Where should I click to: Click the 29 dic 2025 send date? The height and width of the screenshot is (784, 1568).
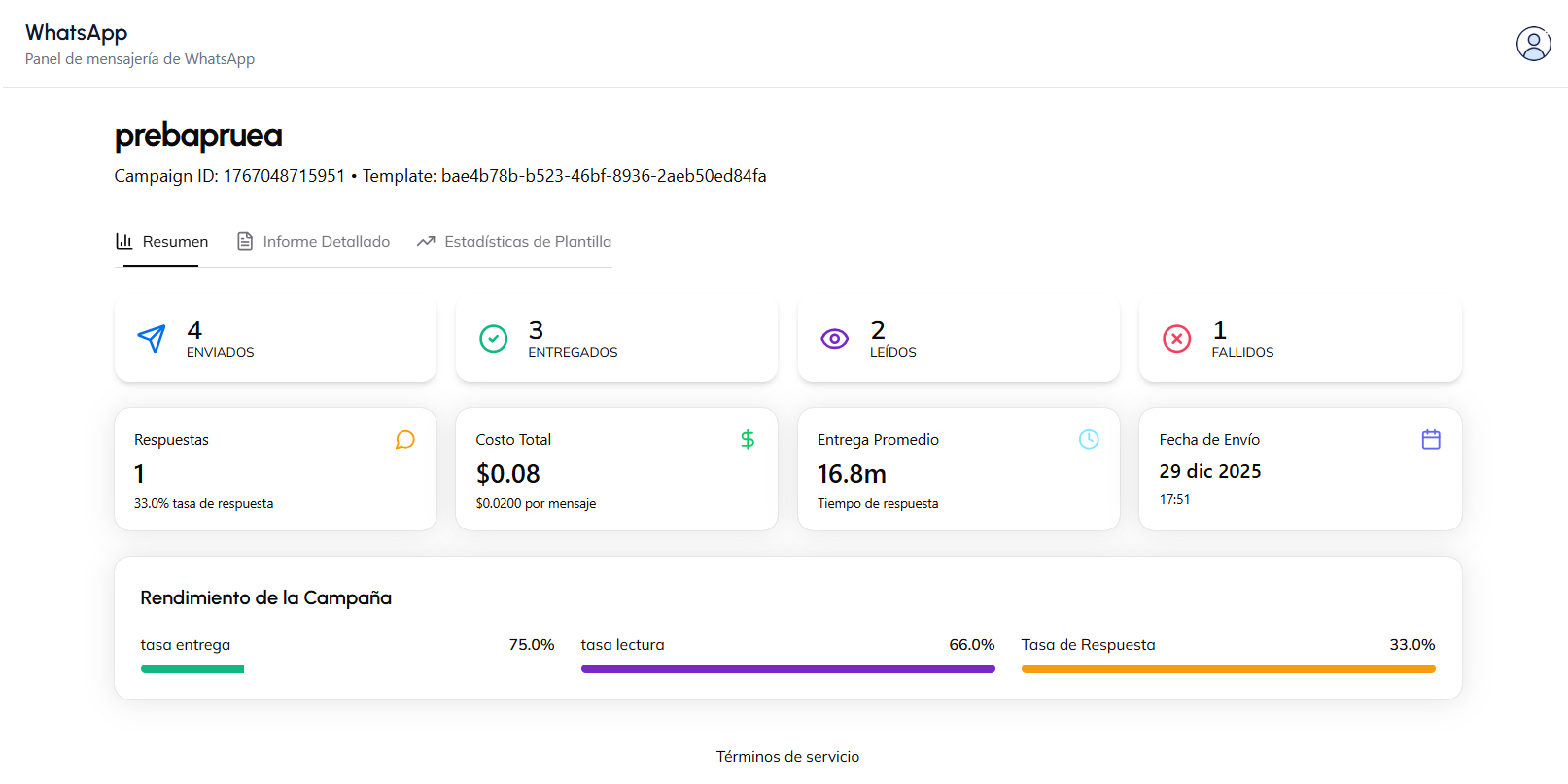(1209, 471)
